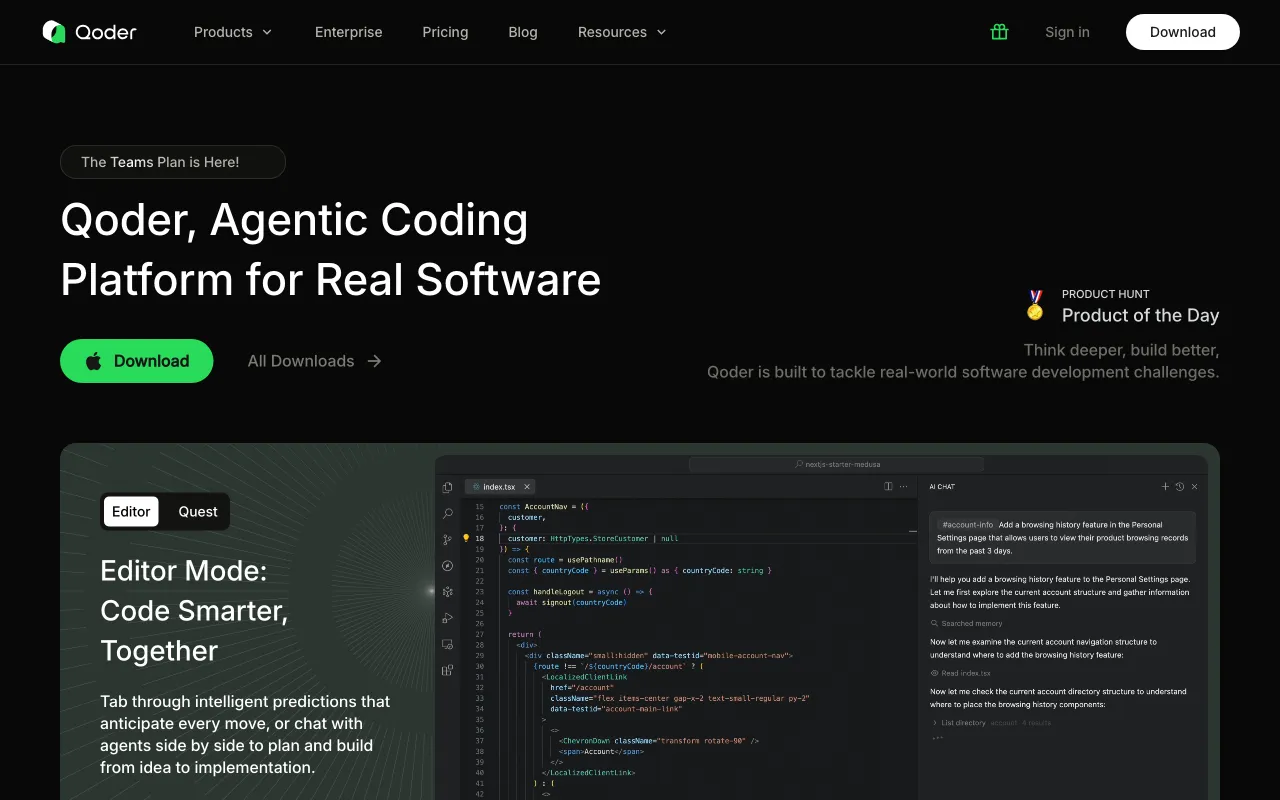Close the index.tsx tab
This screenshot has width=1280, height=800.
tap(527, 487)
